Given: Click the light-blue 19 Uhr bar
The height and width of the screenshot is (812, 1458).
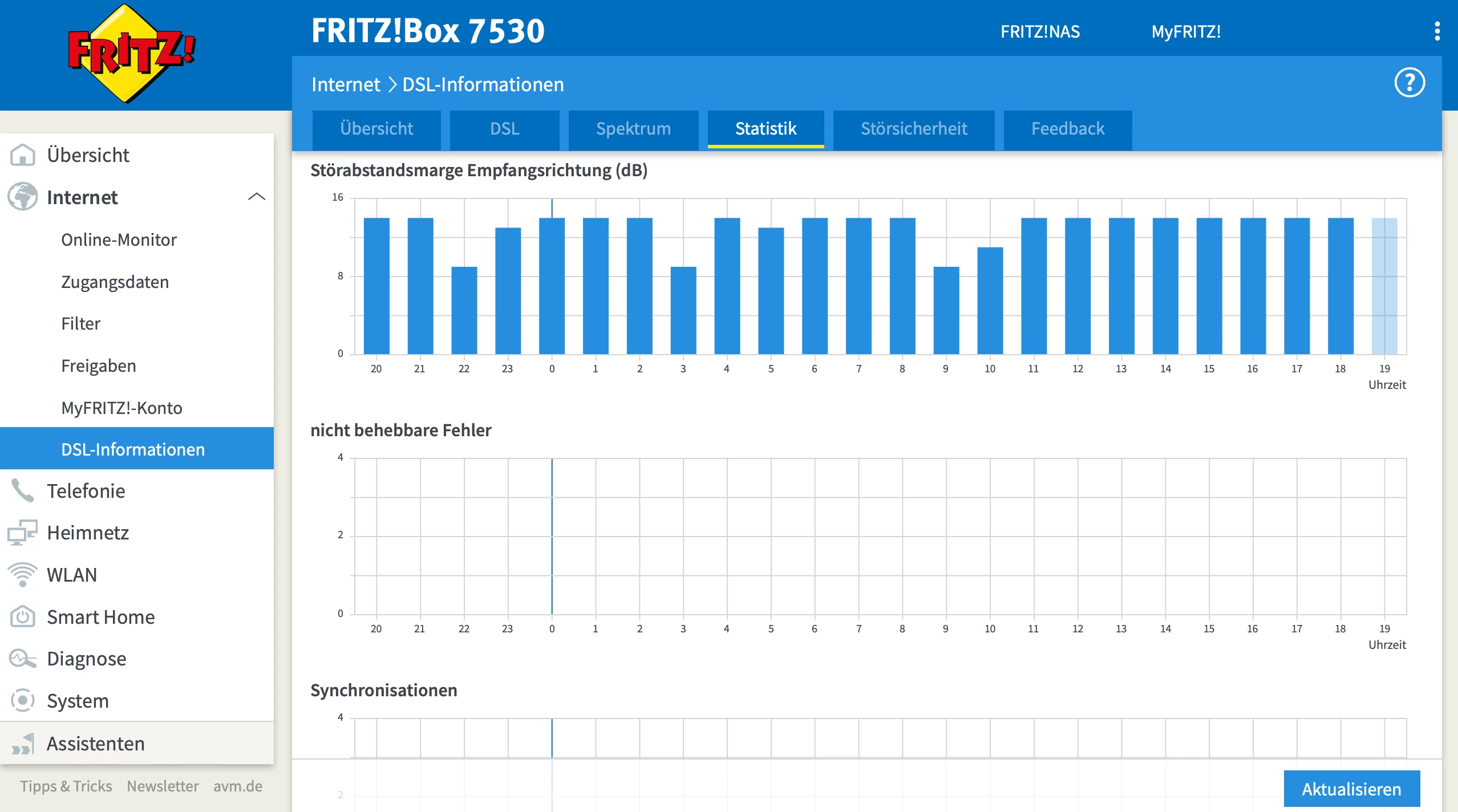Looking at the screenshot, I should (x=1384, y=285).
